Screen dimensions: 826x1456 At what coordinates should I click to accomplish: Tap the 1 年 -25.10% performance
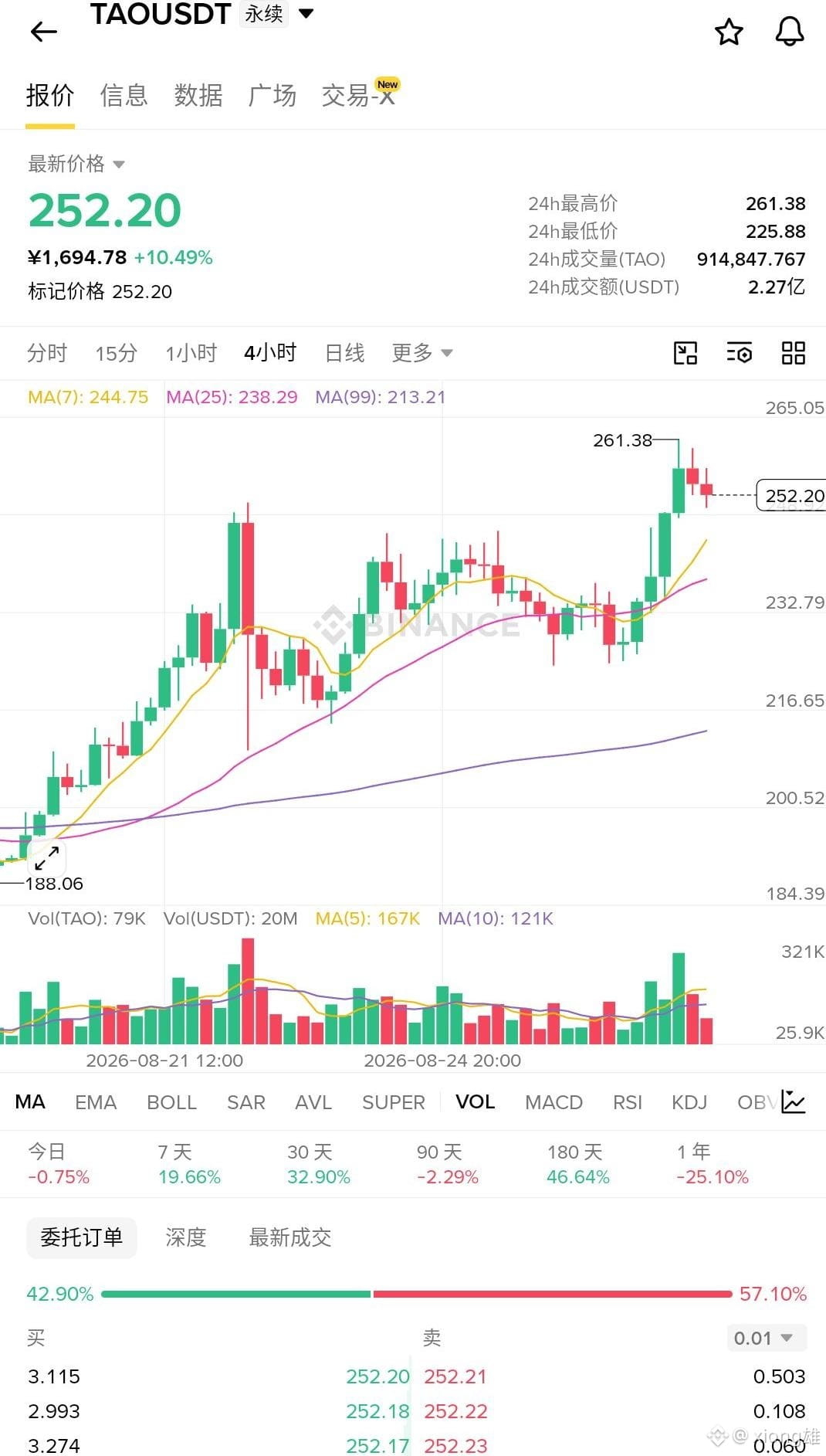coord(713,1164)
